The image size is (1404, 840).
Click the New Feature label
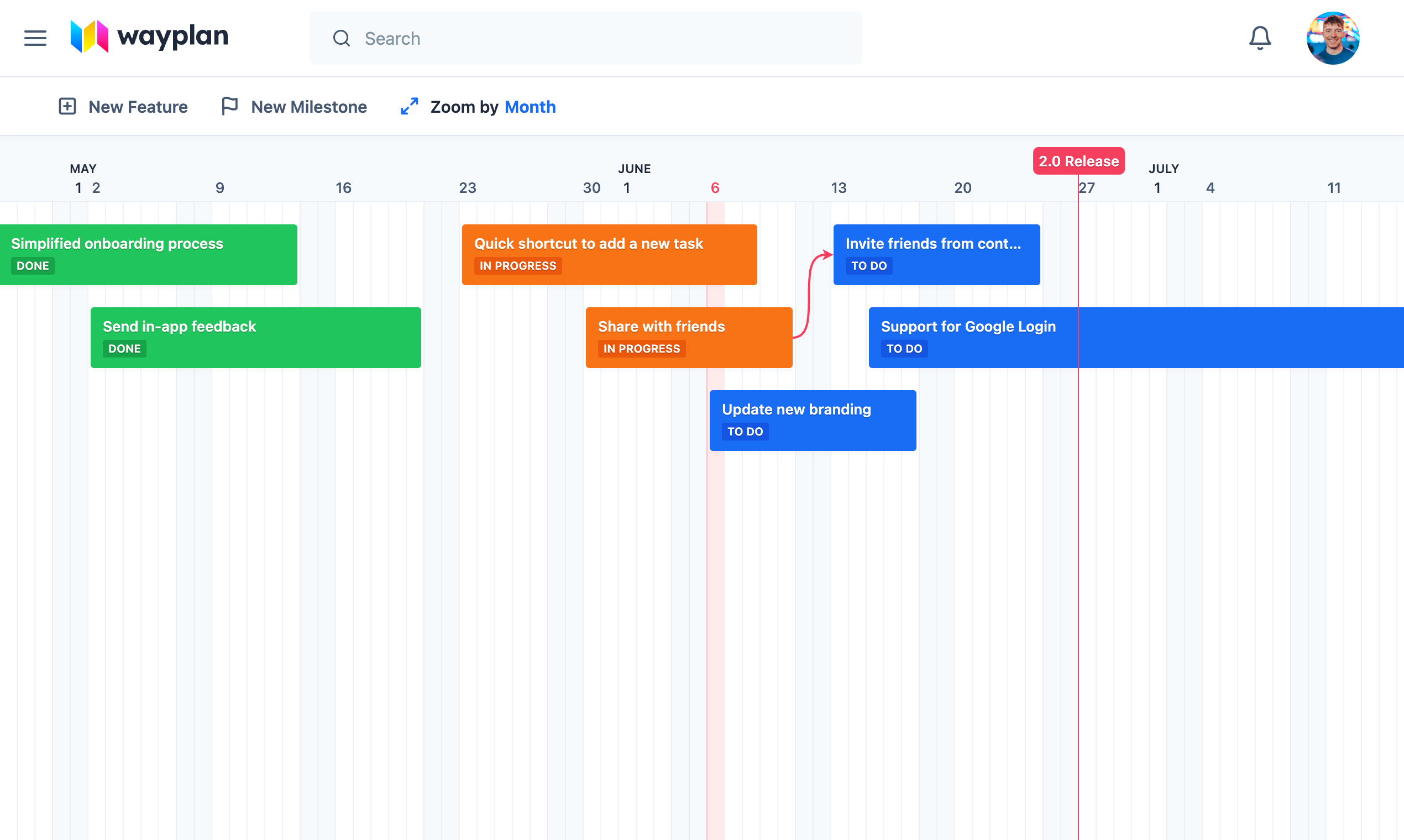click(138, 107)
